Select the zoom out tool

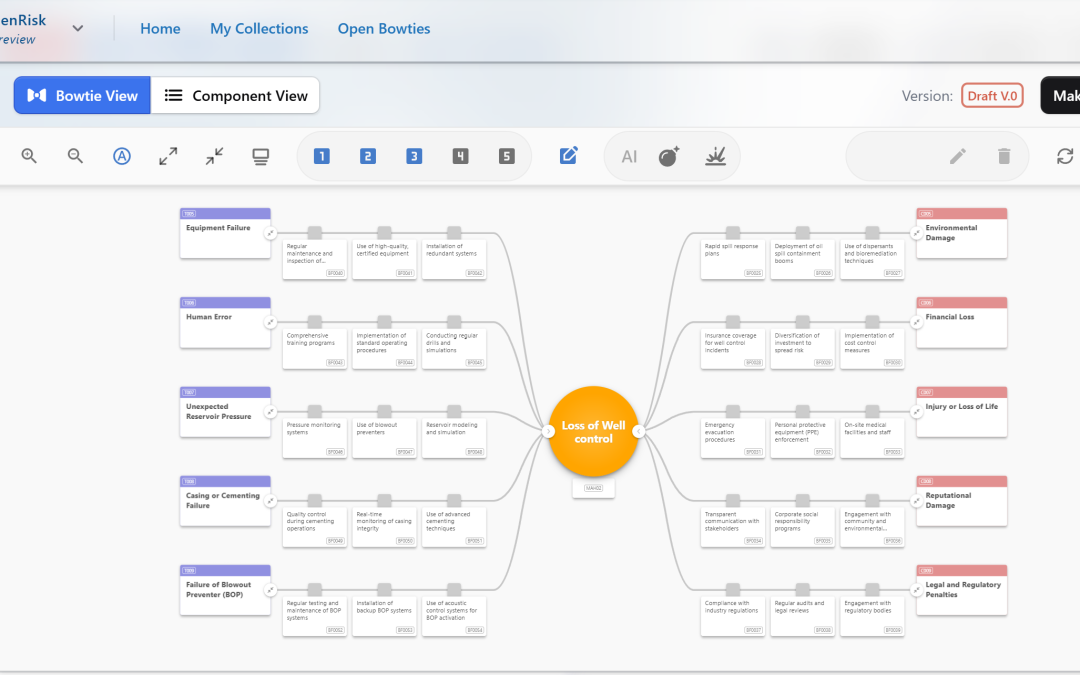tap(75, 156)
